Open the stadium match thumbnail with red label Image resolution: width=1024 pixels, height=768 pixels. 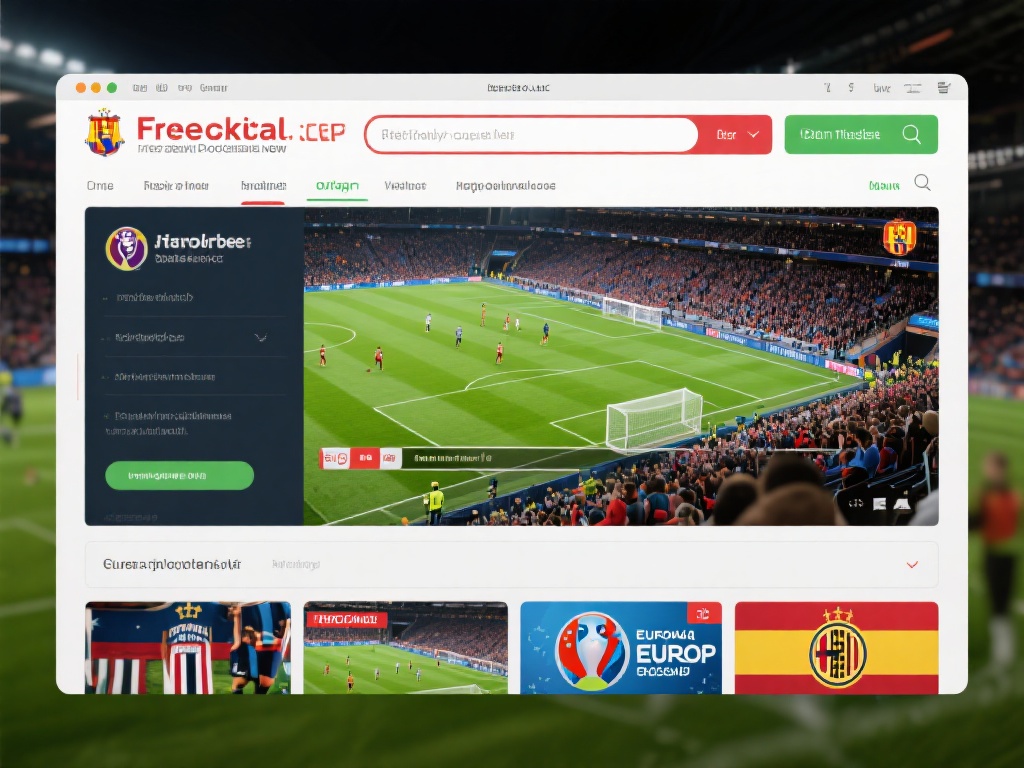406,648
